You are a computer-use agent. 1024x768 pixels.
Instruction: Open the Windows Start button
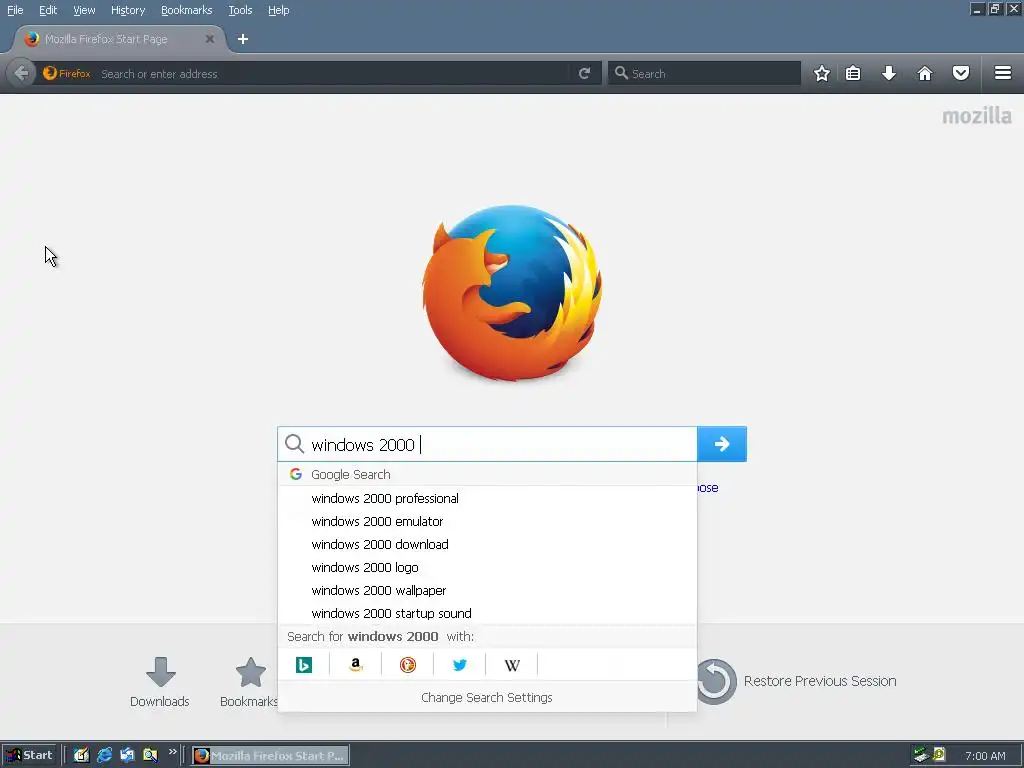[30, 755]
